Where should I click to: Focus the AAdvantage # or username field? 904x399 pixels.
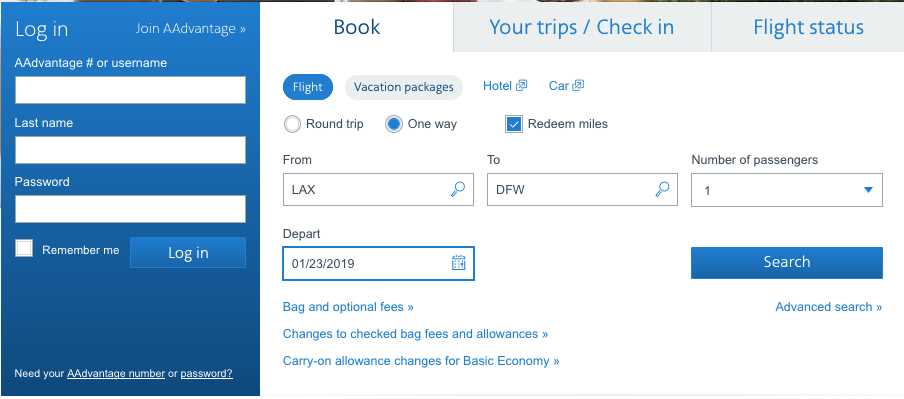coord(130,90)
